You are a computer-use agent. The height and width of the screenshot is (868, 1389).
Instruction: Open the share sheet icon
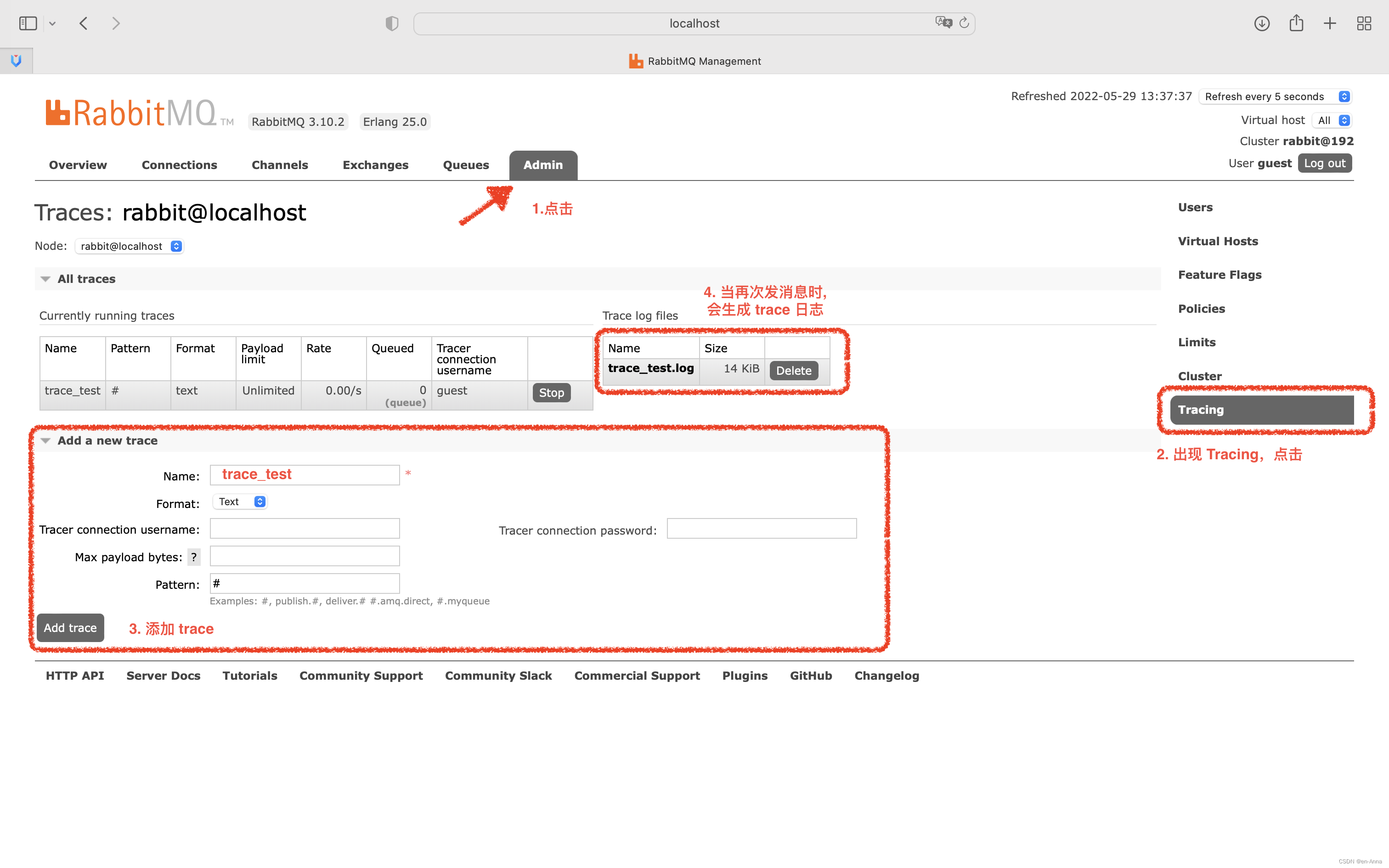[1296, 23]
